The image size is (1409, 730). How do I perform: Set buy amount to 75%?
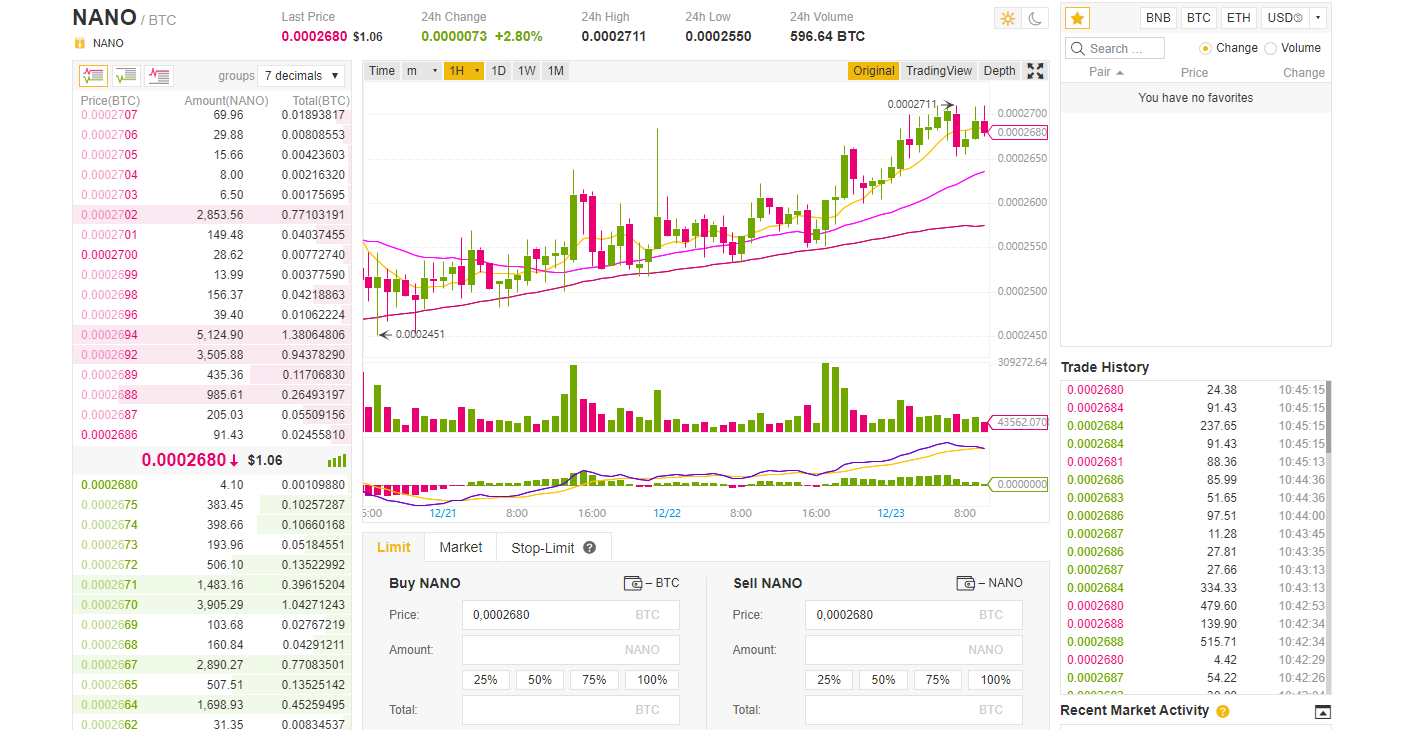point(594,680)
